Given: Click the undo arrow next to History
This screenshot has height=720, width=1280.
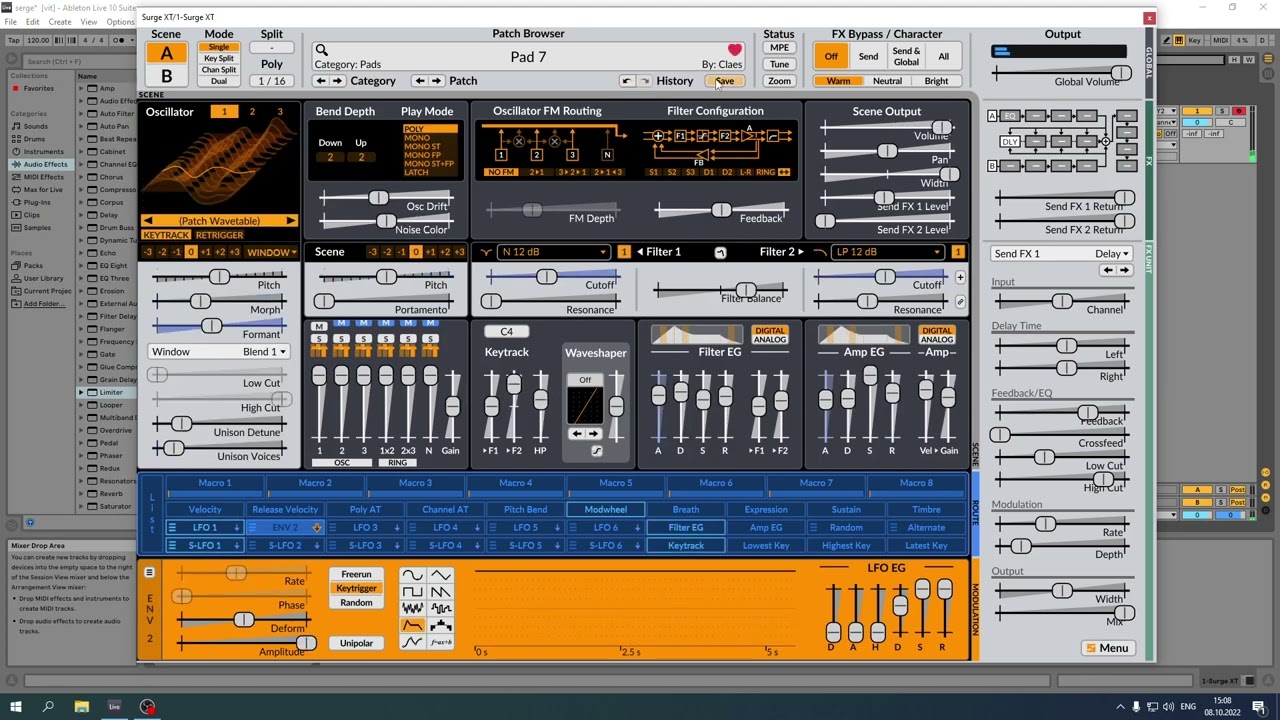Looking at the screenshot, I should point(627,81).
